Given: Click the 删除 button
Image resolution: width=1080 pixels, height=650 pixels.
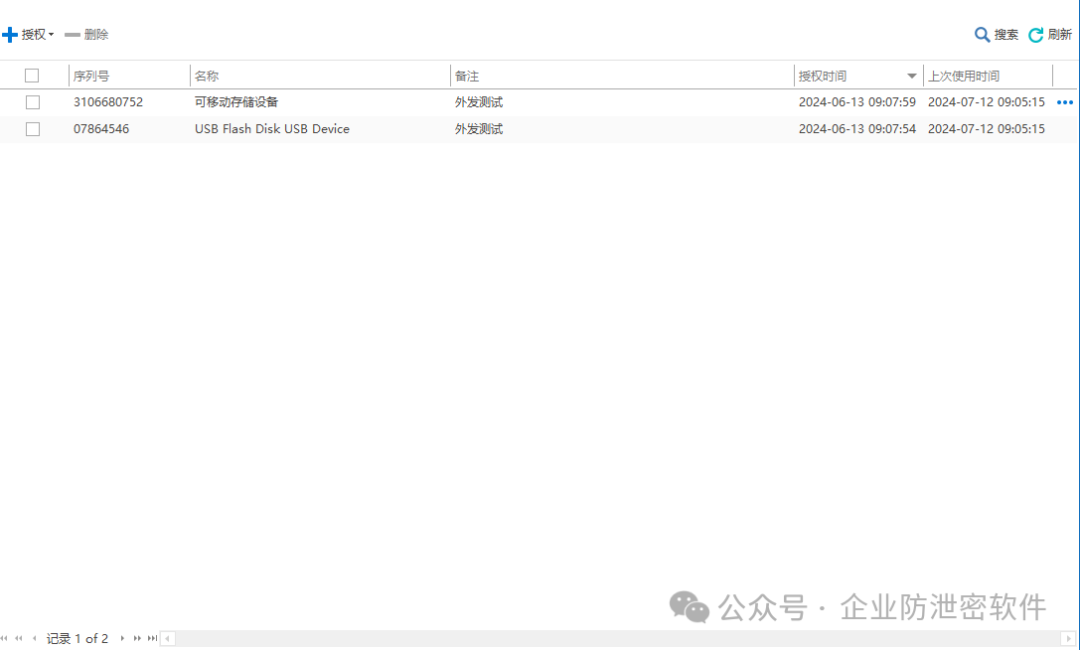Looking at the screenshot, I should [87, 34].
